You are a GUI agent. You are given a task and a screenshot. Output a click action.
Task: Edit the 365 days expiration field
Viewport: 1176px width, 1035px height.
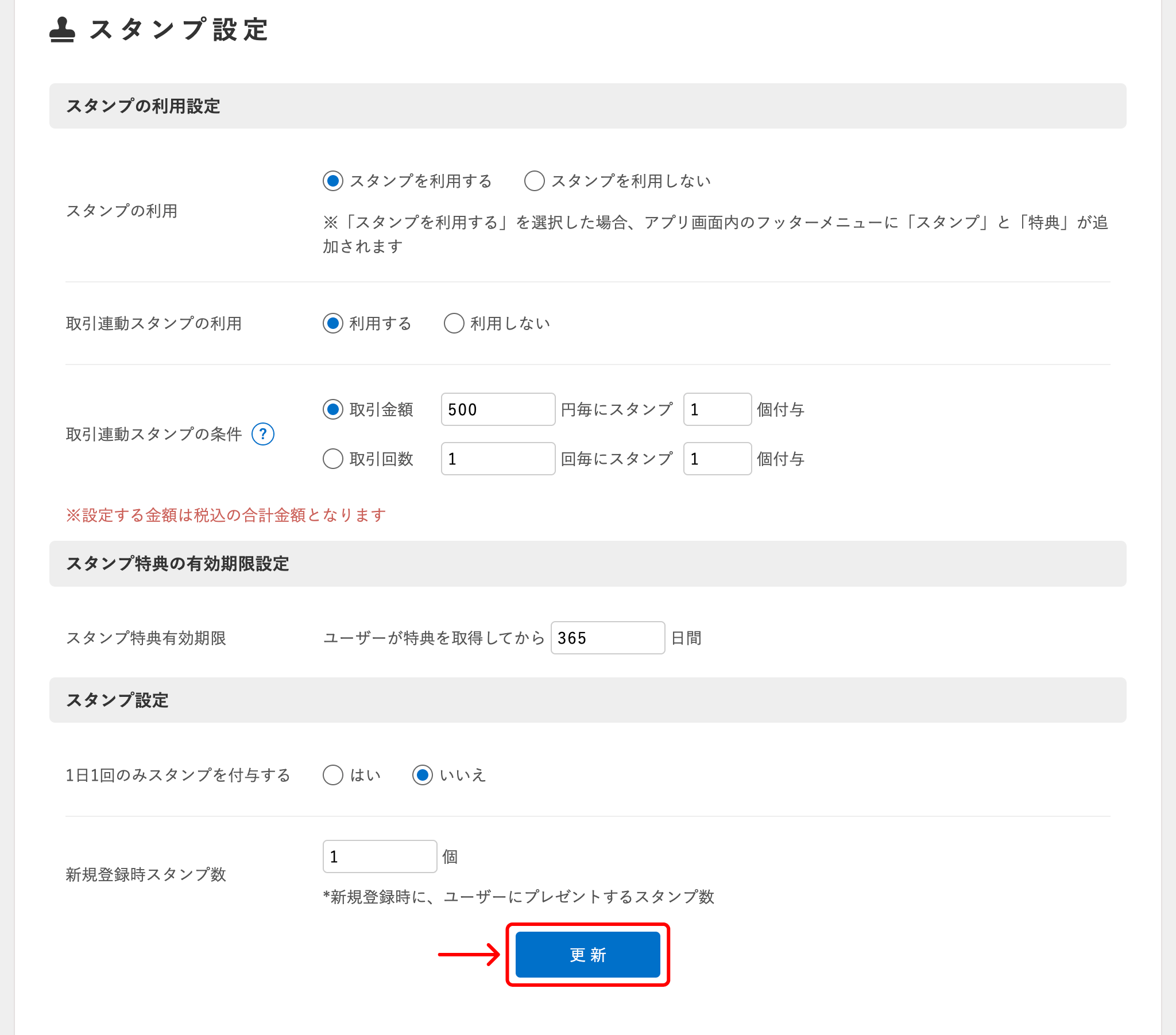(607, 637)
